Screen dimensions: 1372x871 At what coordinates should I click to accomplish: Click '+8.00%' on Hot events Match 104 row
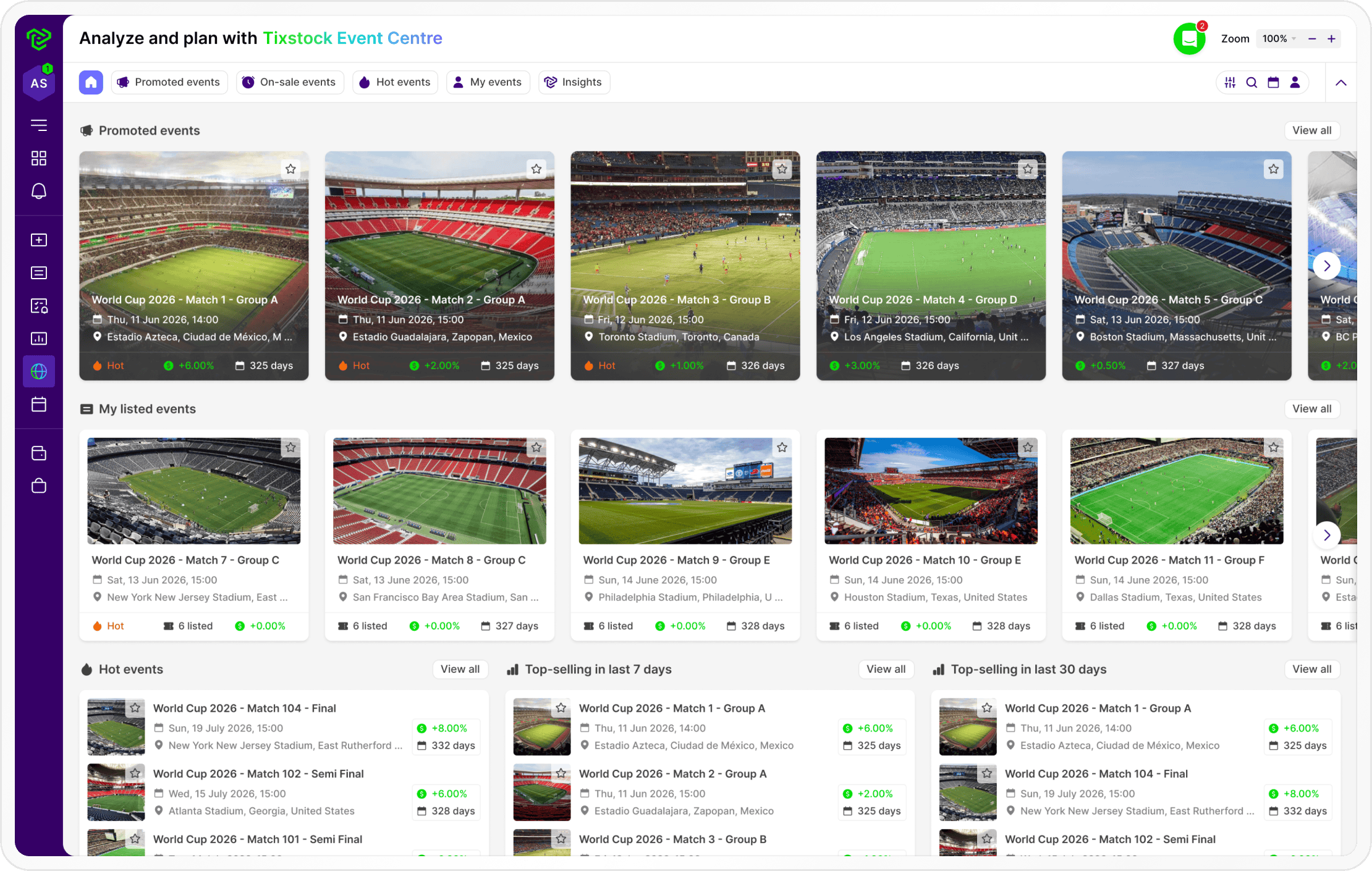[x=442, y=728]
